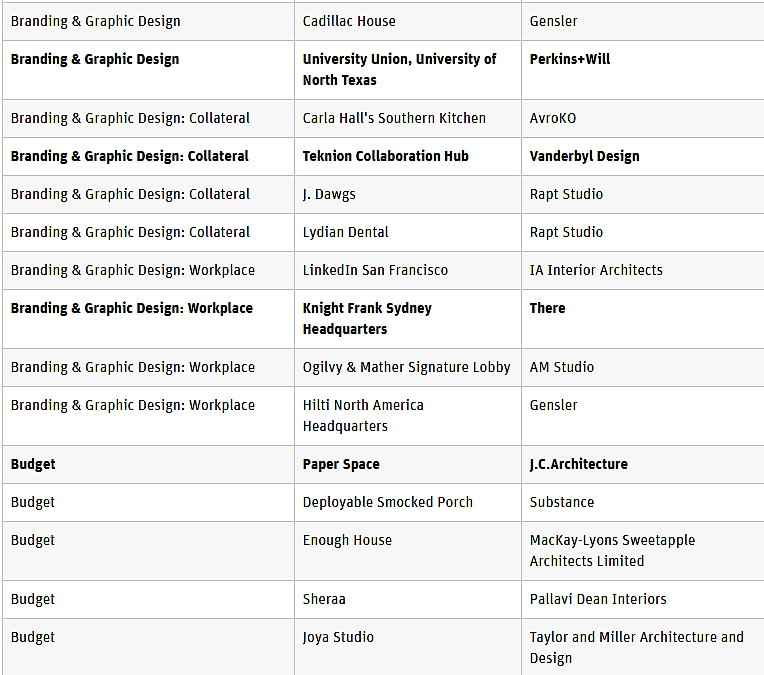
Task: Click the J.C.Architecture firm name
Action: pyautogui.click(x=578, y=464)
